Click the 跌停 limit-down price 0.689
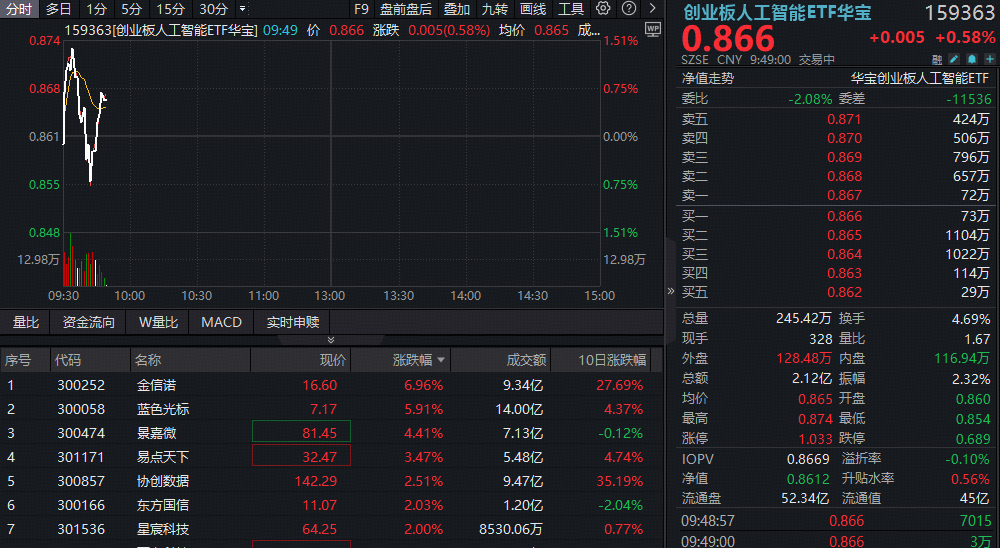The image size is (1000, 548). point(973,439)
